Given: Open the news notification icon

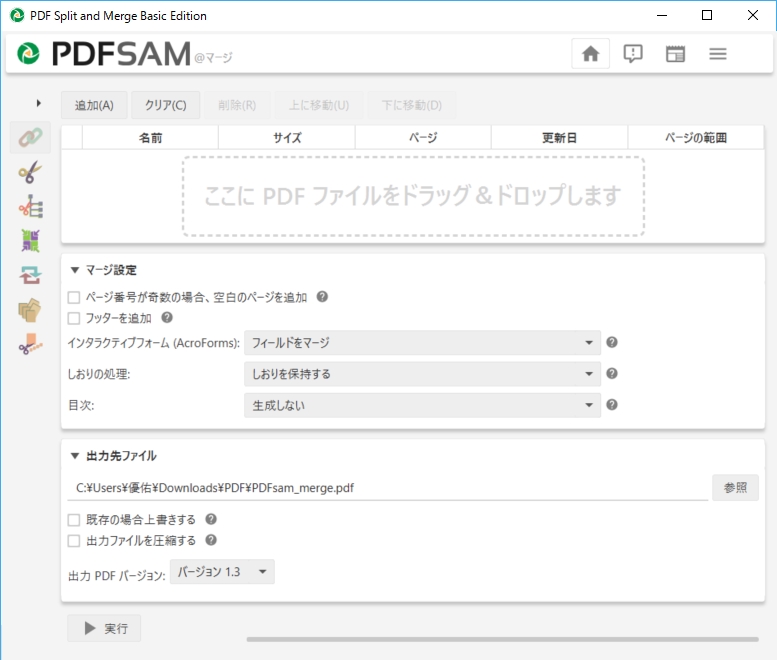Looking at the screenshot, I should click(633, 54).
